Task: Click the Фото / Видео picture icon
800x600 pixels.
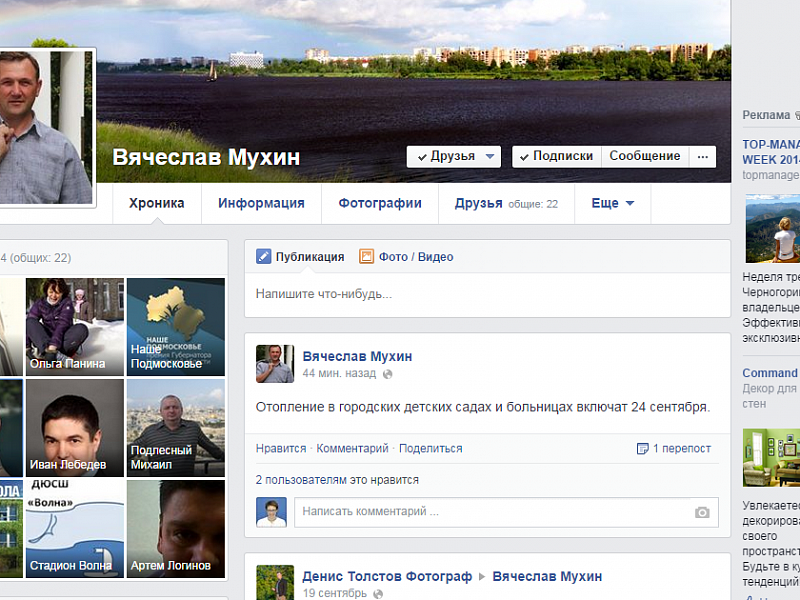Action: point(366,256)
